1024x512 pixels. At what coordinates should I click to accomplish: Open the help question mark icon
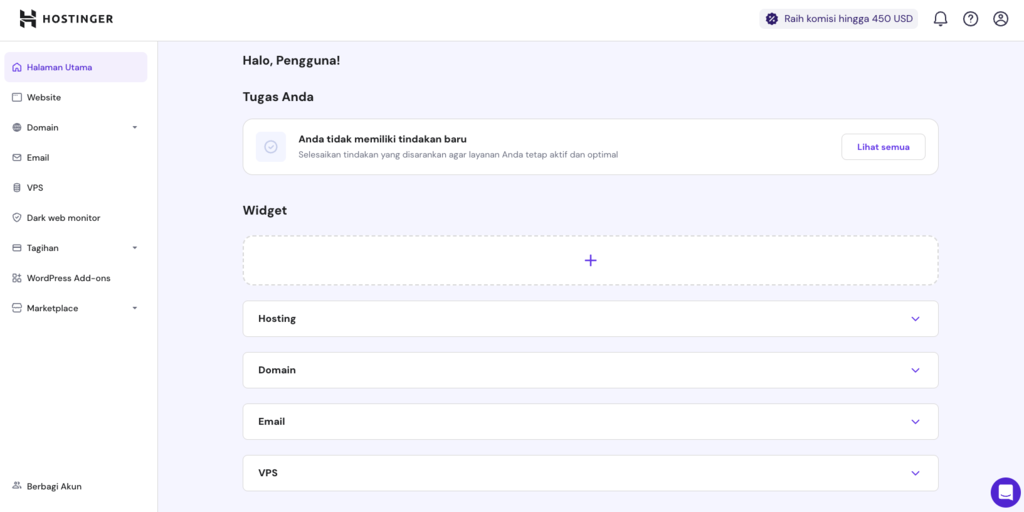[x=970, y=19]
